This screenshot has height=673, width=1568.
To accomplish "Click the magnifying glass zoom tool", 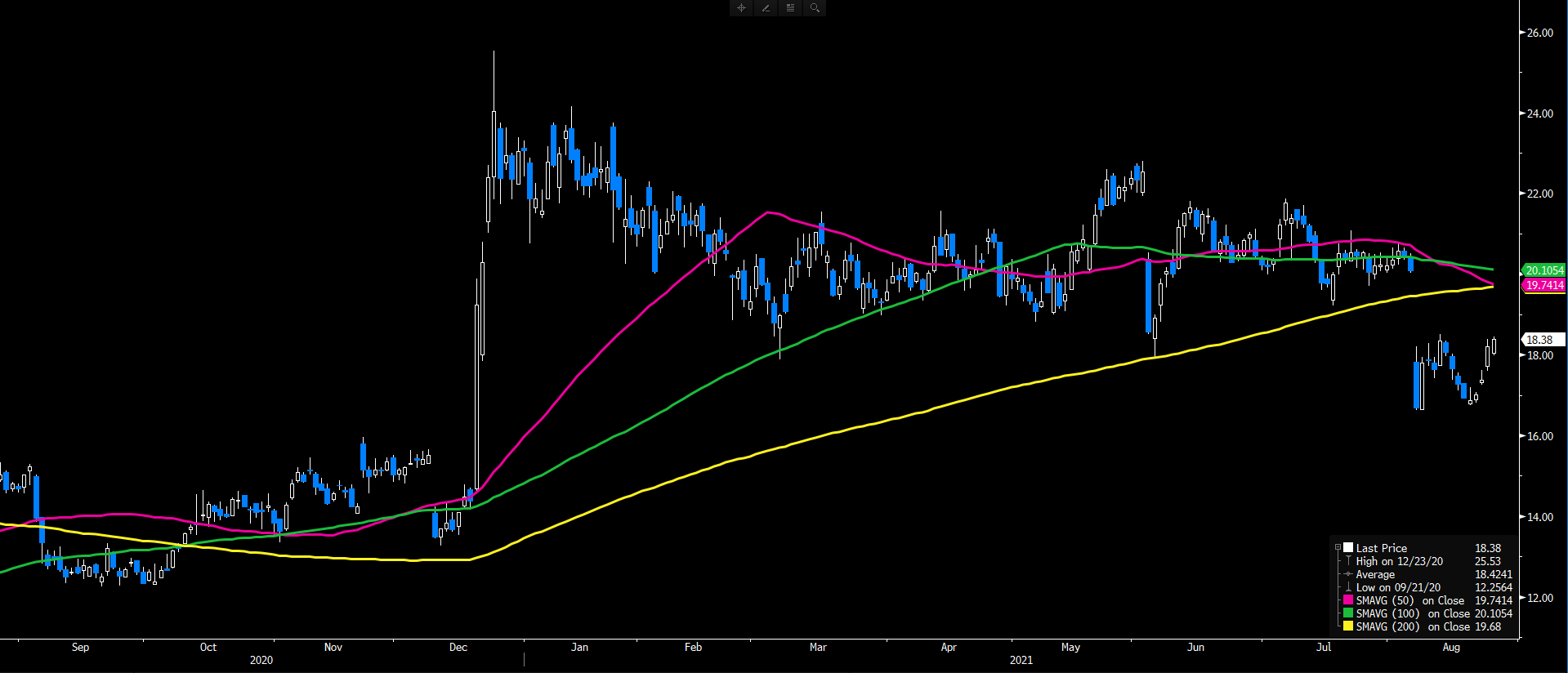I will (x=815, y=8).
